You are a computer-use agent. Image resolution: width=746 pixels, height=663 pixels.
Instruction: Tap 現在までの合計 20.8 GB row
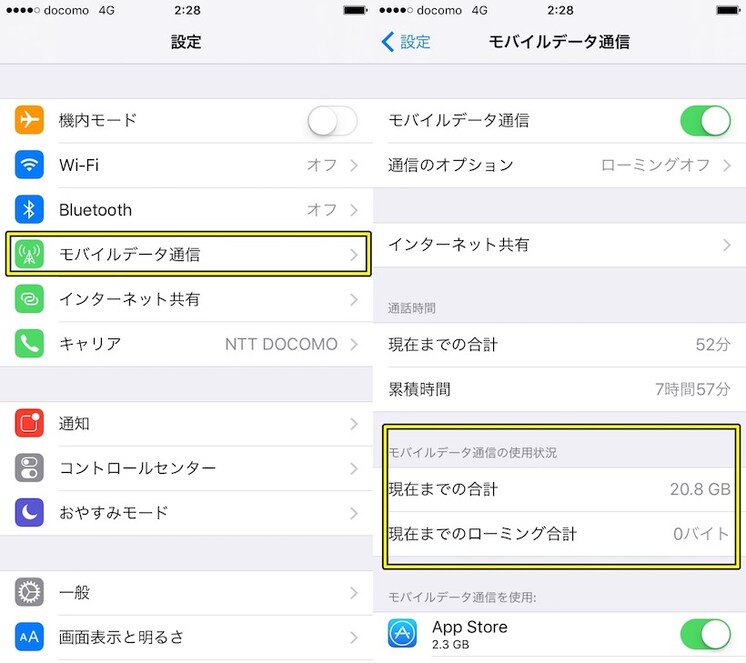pos(560,489)
